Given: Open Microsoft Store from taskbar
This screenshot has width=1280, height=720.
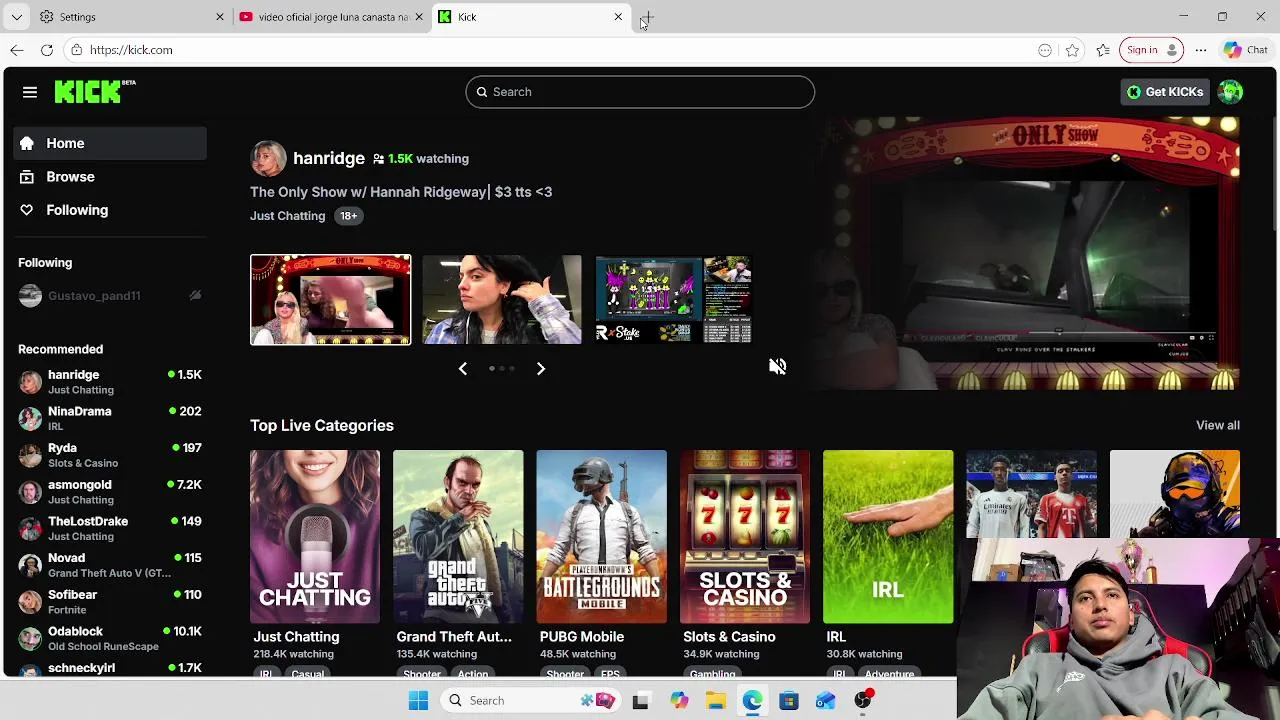Looking at the screenshot, I should point(789,701).
